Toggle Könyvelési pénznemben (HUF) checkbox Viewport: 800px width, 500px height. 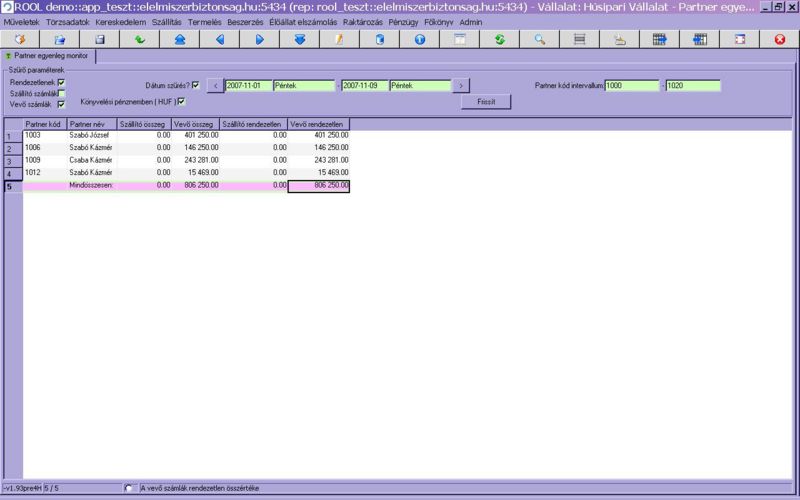181,101
